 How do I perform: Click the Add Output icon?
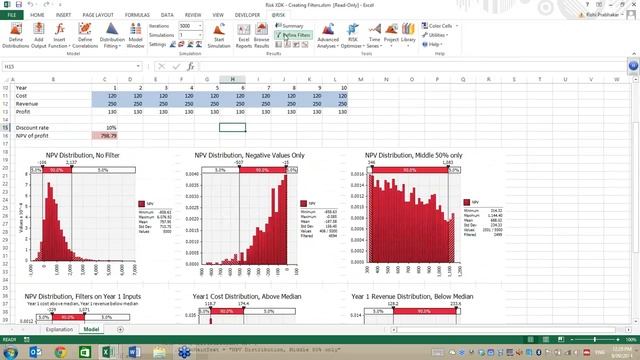(39, 36)
